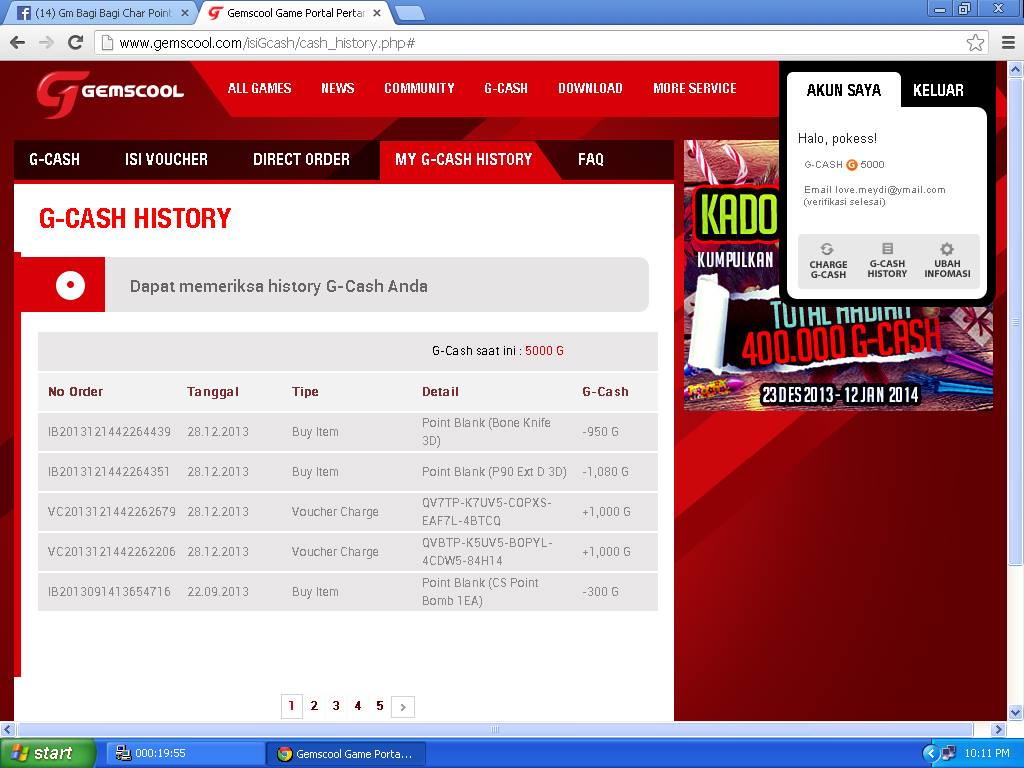The height and width of the screenshot is (768, 1024).
Task: Go back with the browser back arrow
Action: pos(18,43)
